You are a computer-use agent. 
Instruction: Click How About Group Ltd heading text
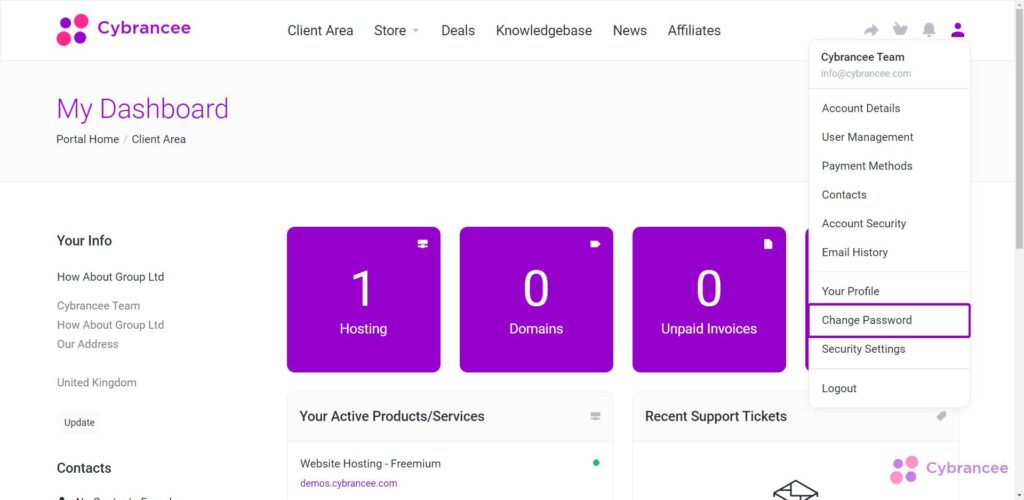pyautogui.click(x=110, y=277)
